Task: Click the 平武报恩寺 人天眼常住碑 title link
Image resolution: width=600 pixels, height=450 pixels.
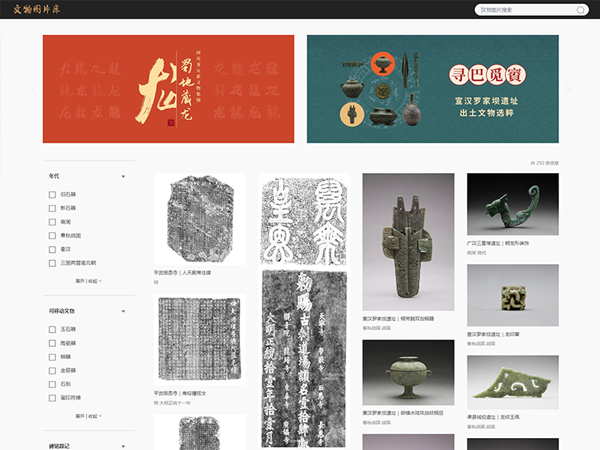Action: pyautogui.click(x=182, y=272)
